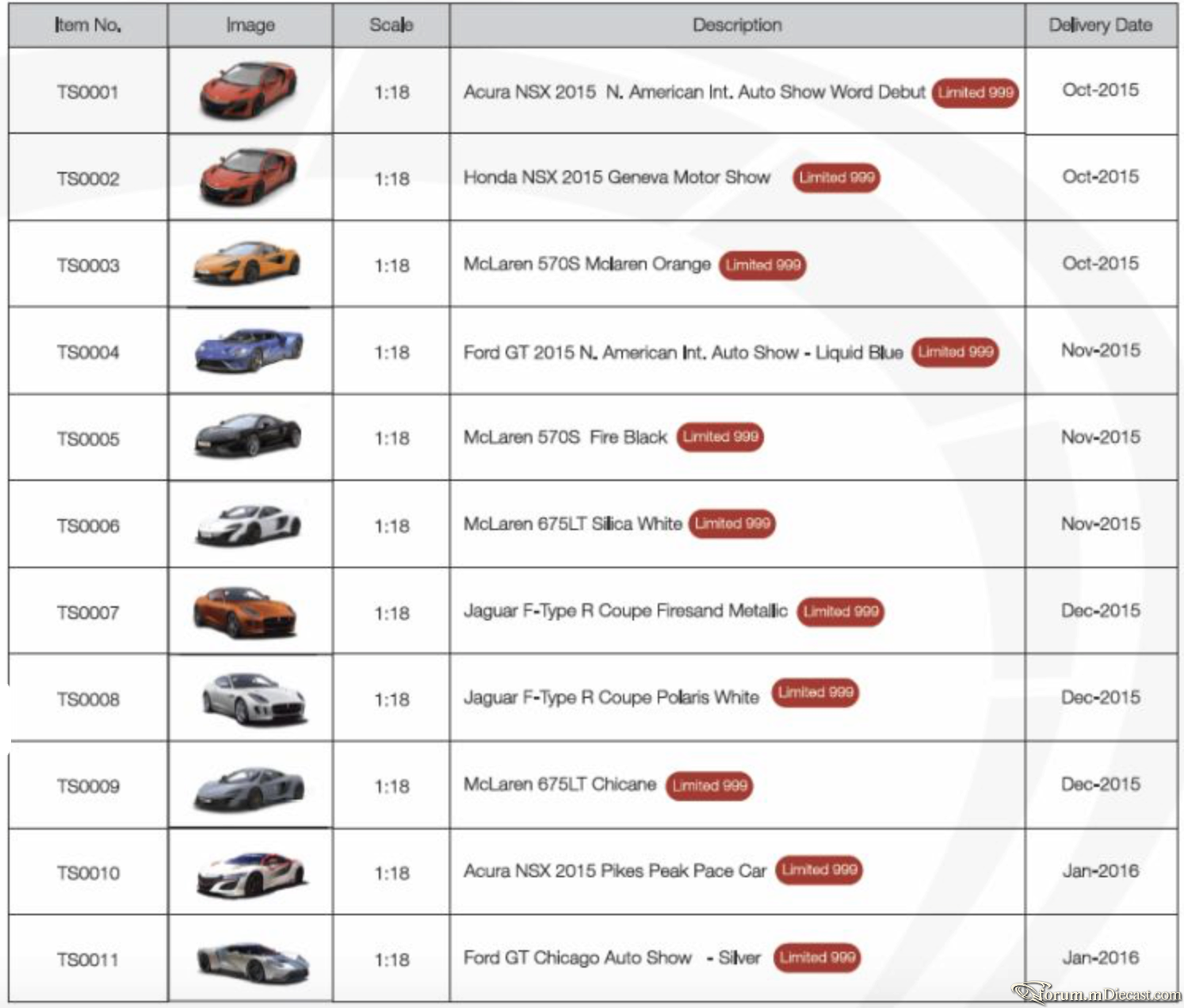Click the Acura NSX 2015 Word Debut description
1184x1008 pixels.
pos(694,92)
